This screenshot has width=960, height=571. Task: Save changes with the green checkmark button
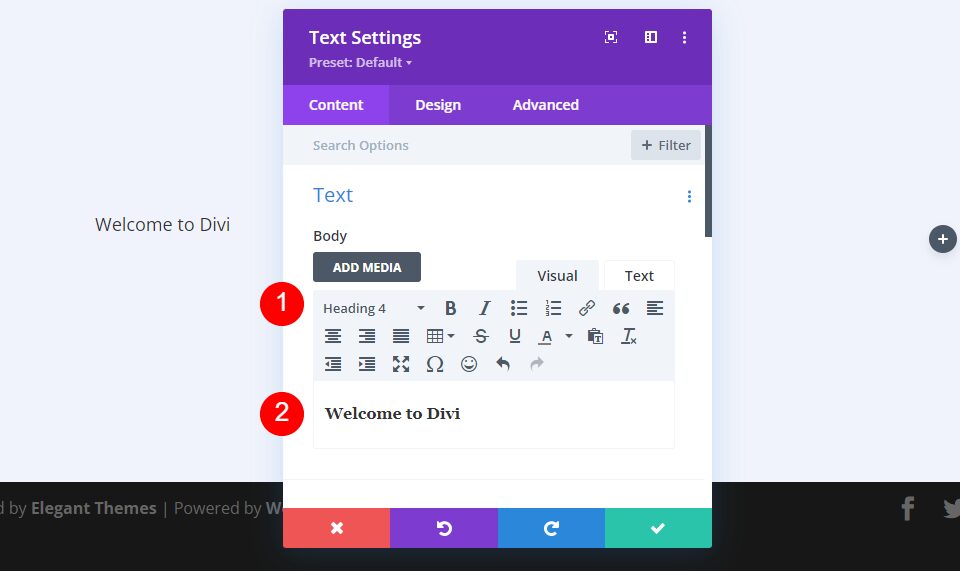point(658,528)
